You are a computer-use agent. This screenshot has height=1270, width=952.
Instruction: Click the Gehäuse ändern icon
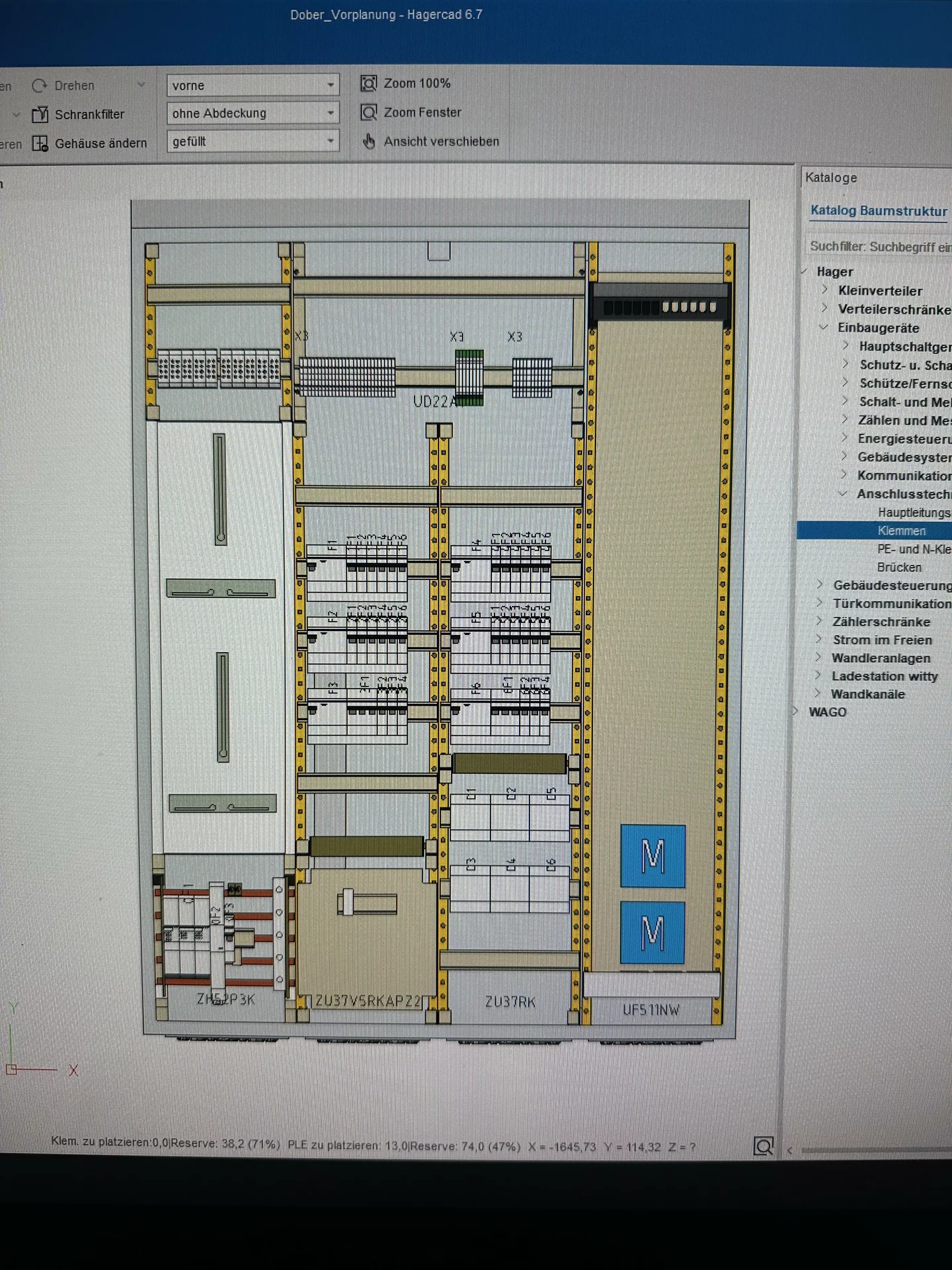(40, 144)
